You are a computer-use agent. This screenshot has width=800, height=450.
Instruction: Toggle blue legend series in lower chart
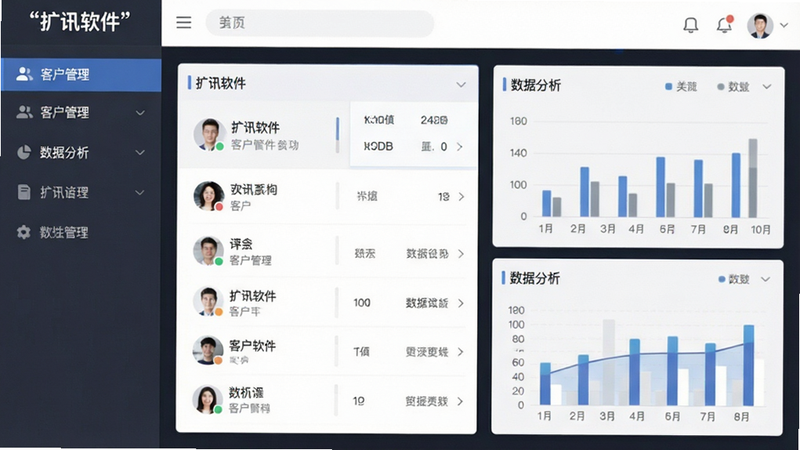[734, 279]
